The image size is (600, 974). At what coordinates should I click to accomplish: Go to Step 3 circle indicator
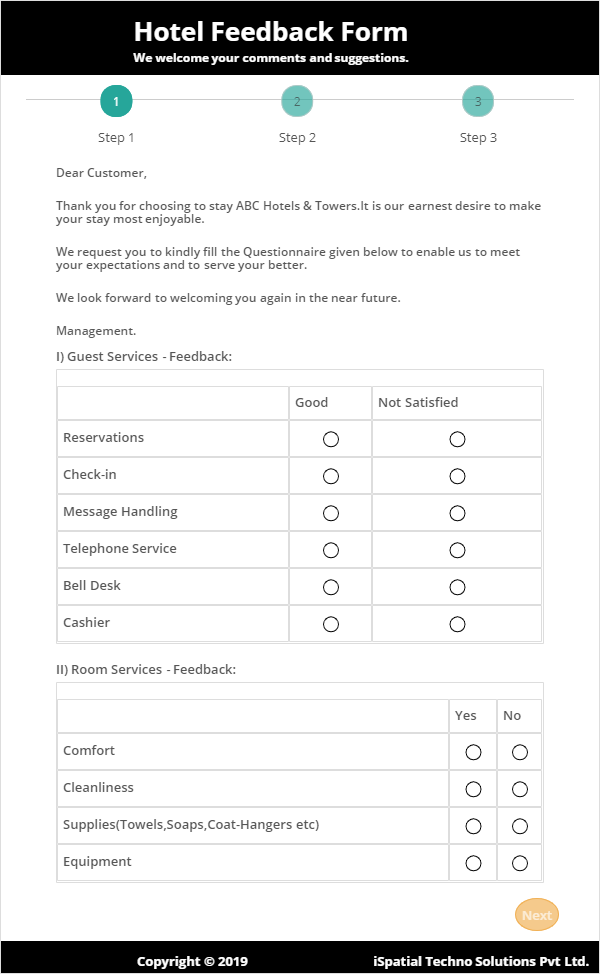478,101
